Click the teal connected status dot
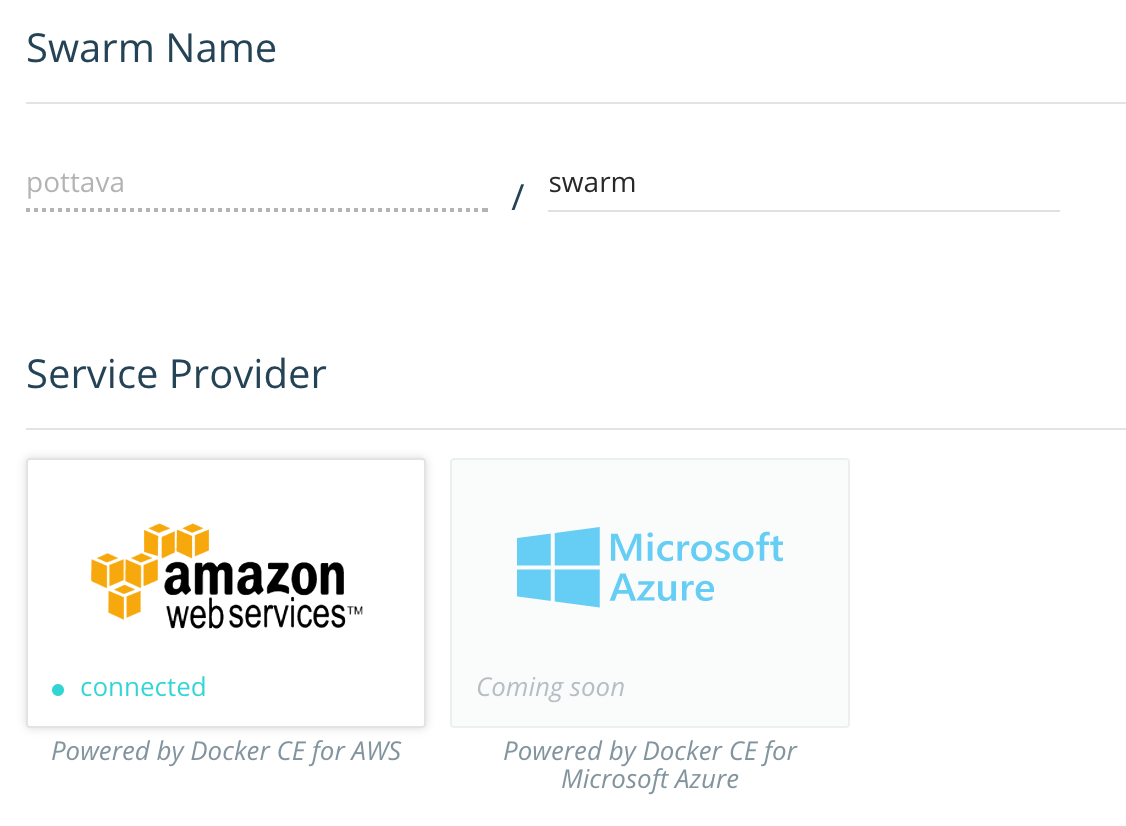This screenshot has width=1126, height=826. tap(58, 690)
